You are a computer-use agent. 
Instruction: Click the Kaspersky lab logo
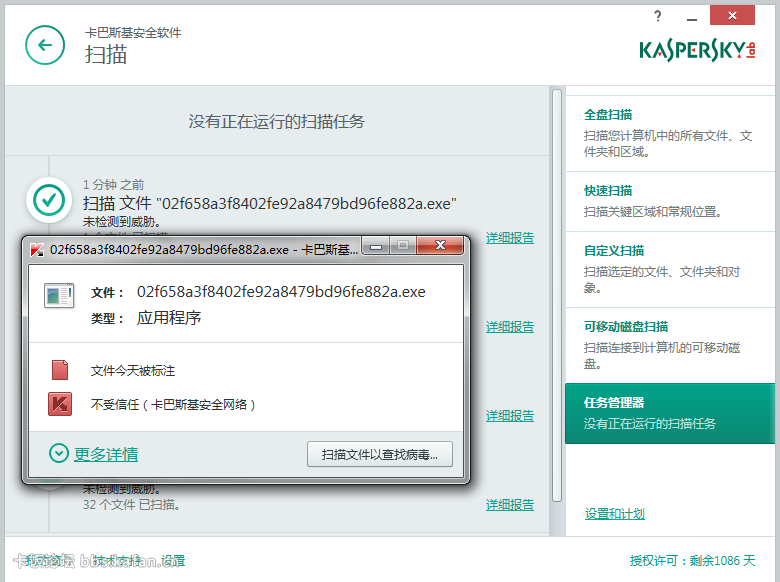click(697, 50)
